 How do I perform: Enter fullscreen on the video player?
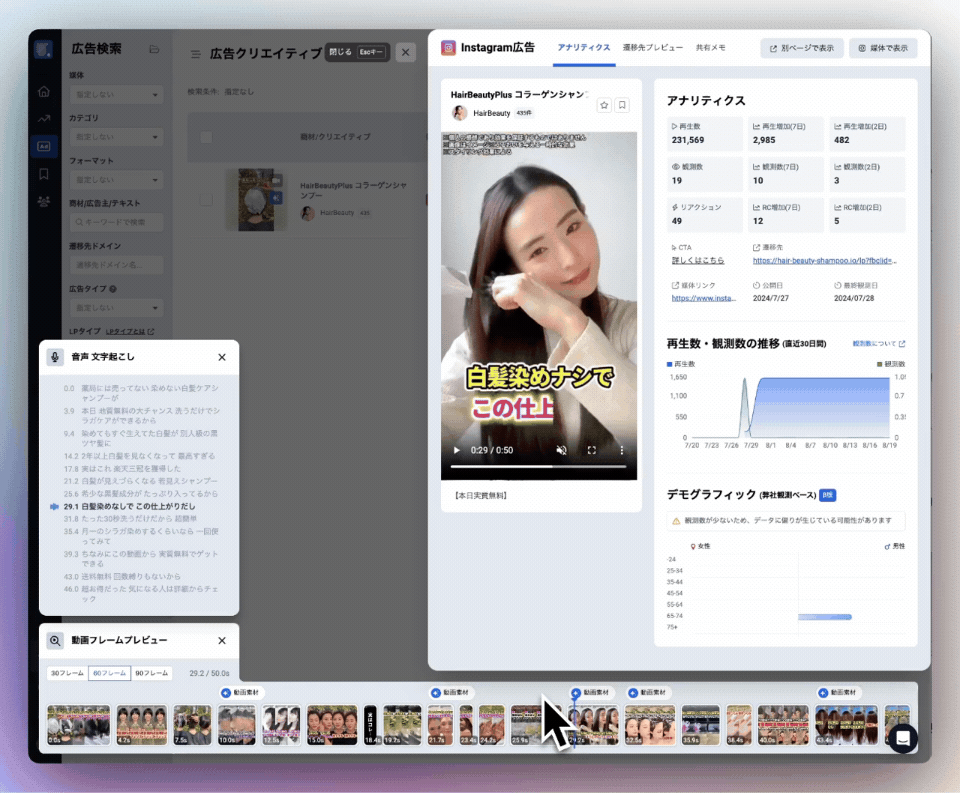591,450
